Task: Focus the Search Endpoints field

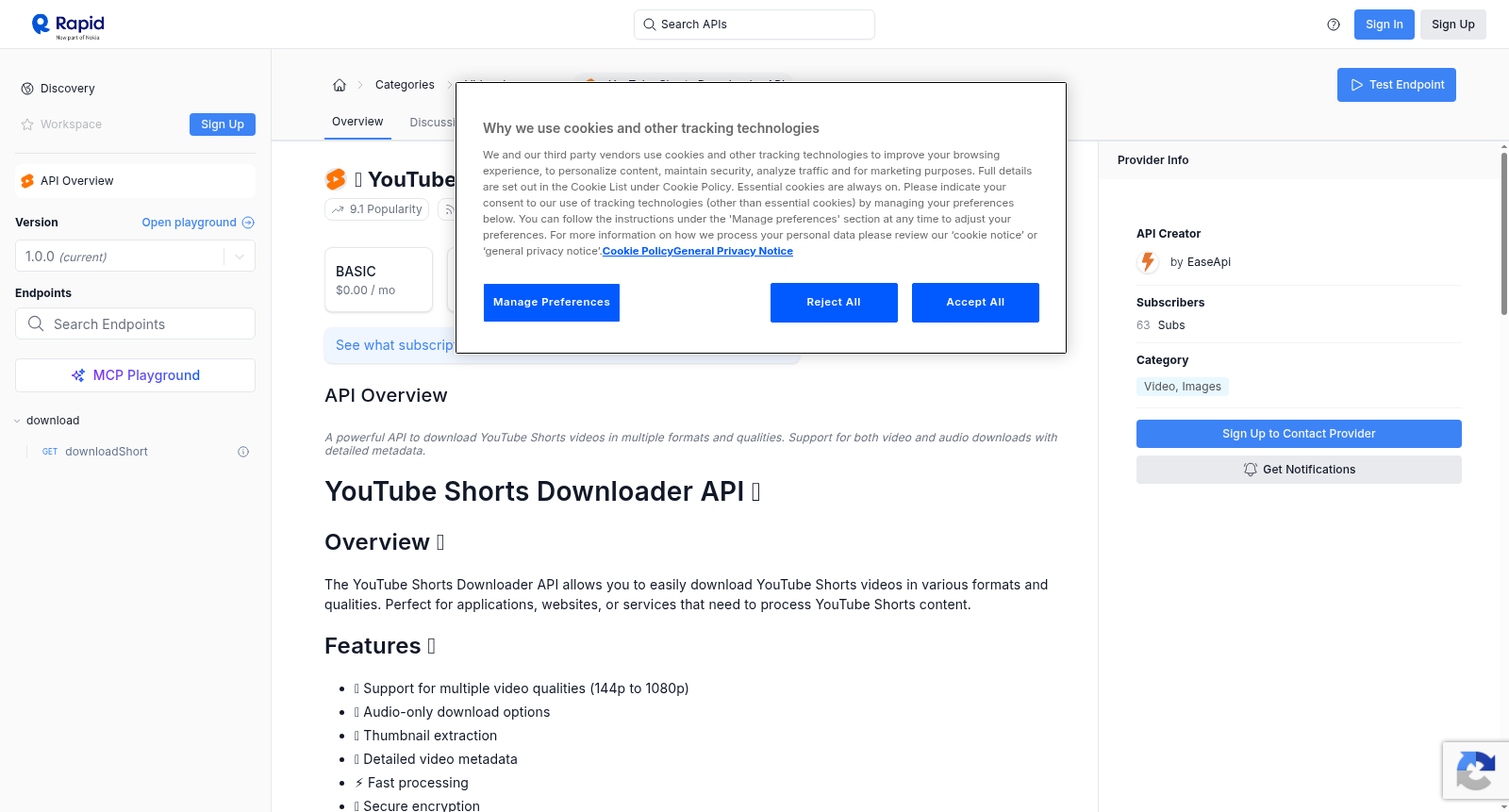Action: tap(135, 323)
